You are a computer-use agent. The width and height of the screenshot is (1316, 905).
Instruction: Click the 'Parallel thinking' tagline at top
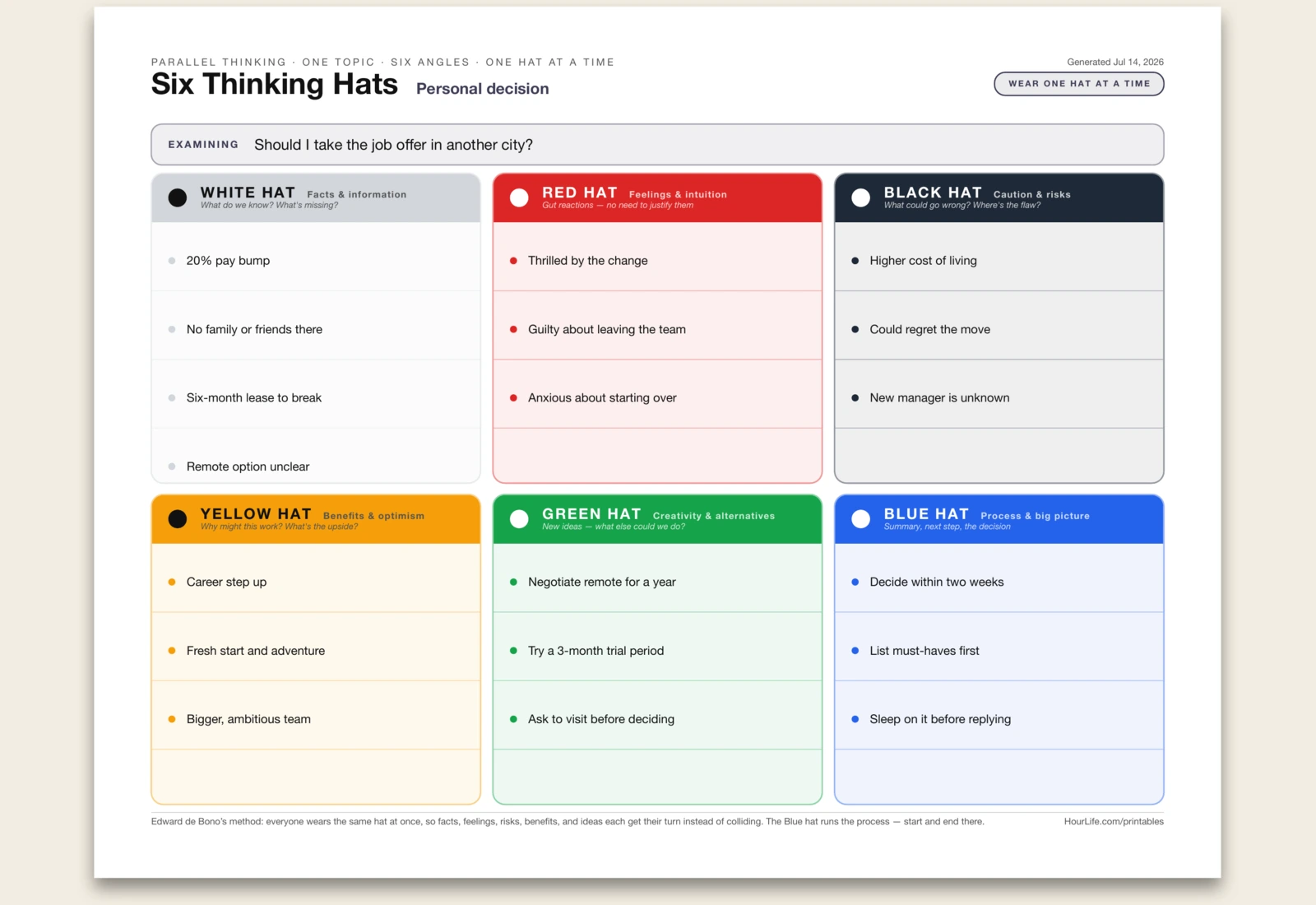click(382, 63)
